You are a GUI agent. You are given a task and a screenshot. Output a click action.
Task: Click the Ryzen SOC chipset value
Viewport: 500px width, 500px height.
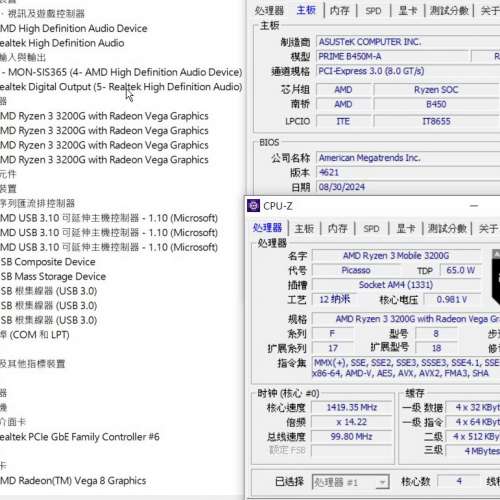[436, 90]
